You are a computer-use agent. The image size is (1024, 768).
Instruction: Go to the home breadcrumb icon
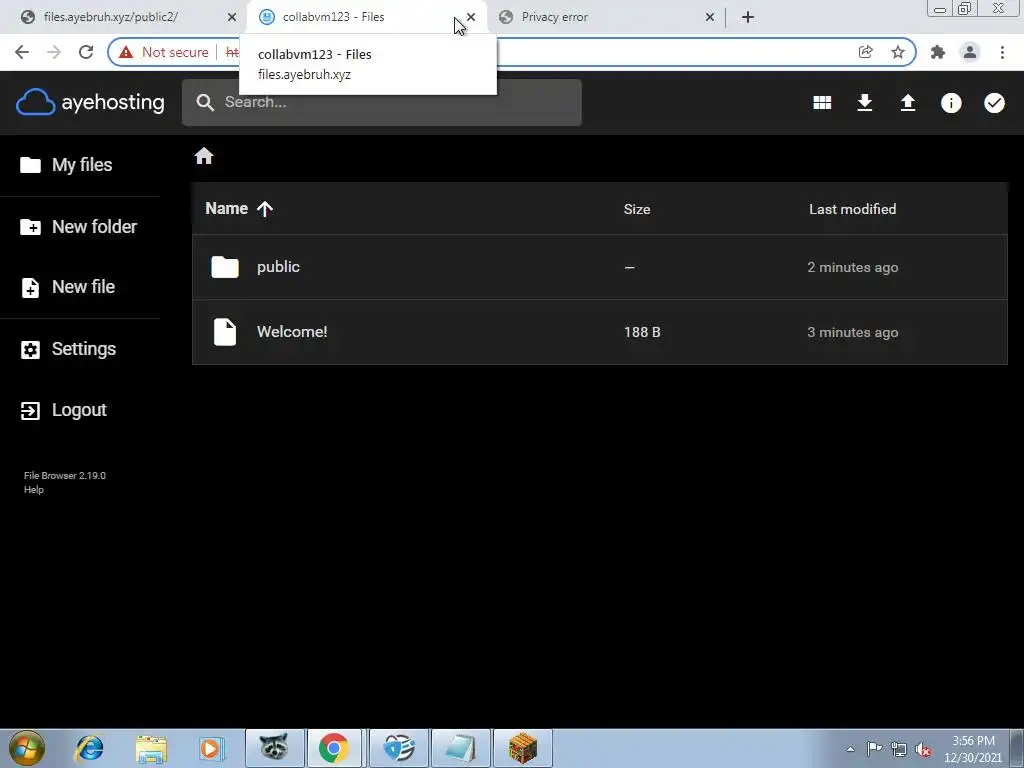(x=204, y=156)
